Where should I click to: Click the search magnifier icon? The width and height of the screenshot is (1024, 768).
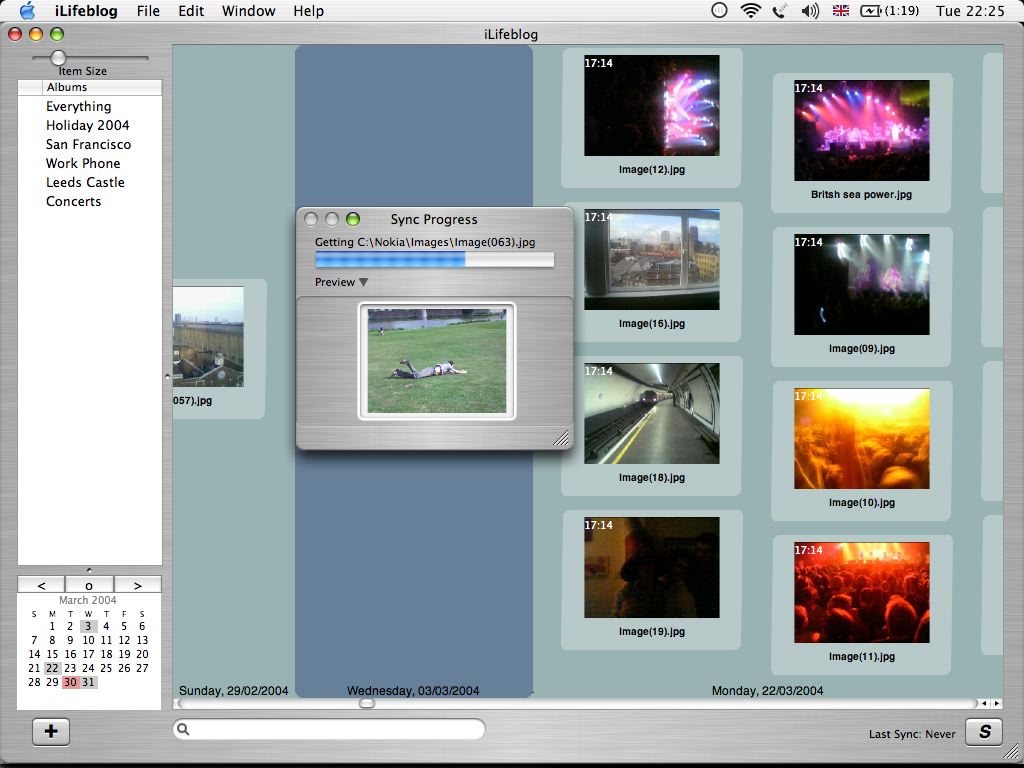(184, 730)
